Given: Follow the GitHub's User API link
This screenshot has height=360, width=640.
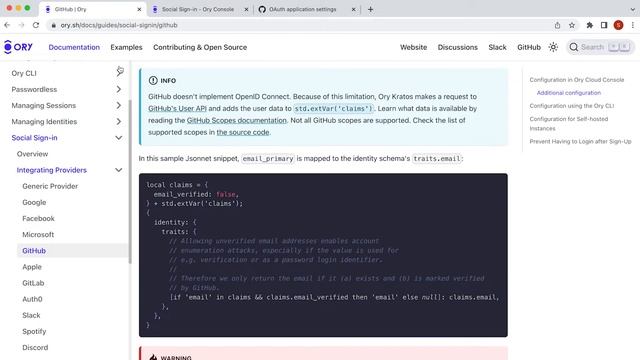Looking at the screenshot, I should coord(177,109).
